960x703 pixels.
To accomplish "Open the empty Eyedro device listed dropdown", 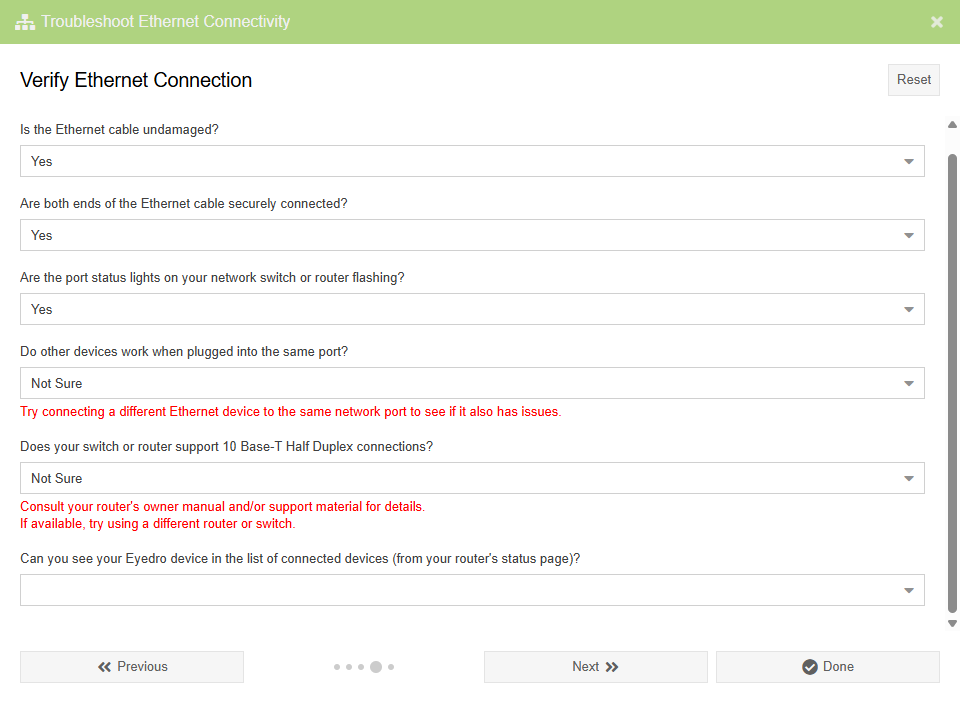I will click(472, 590).
